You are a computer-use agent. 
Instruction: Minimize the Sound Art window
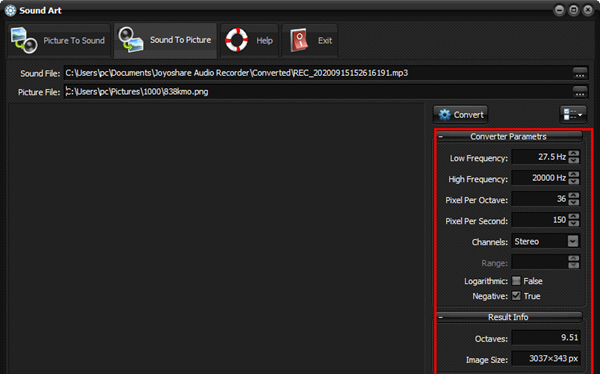click(559, 10)
